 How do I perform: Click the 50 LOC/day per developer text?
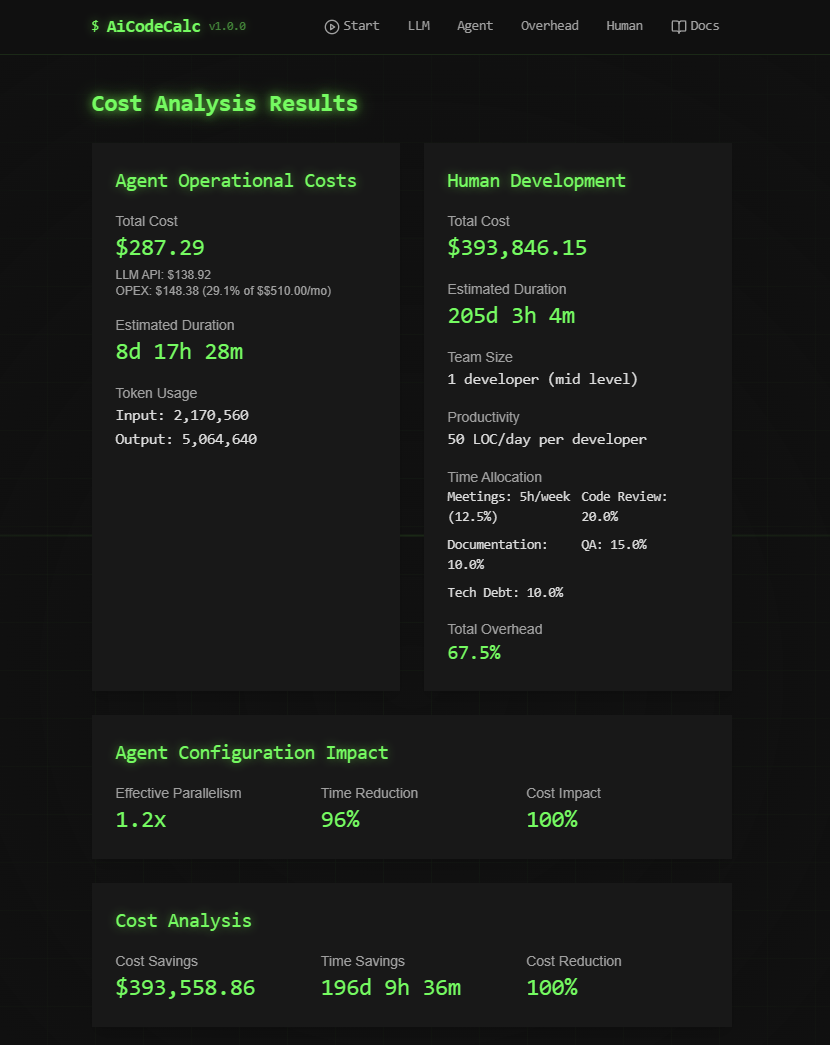tap(547, 439)
